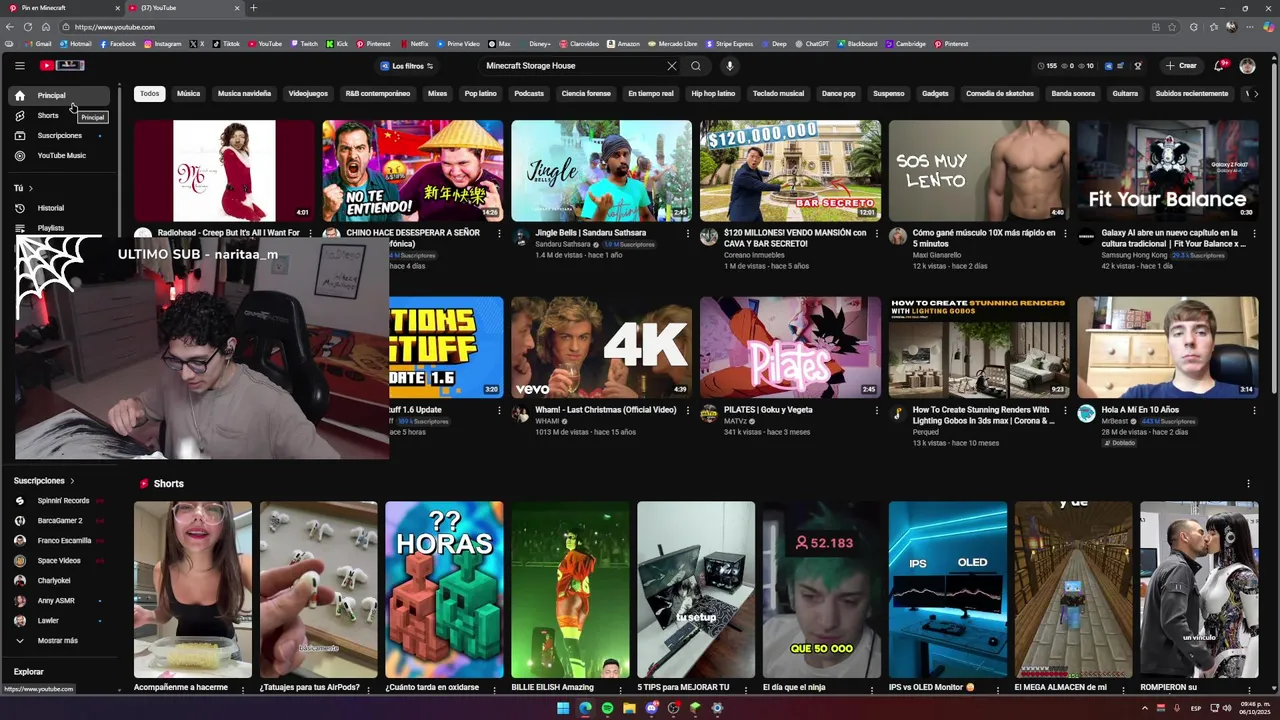Select the Comedia de sketches chip
1280x720 pixels.
1000,94
